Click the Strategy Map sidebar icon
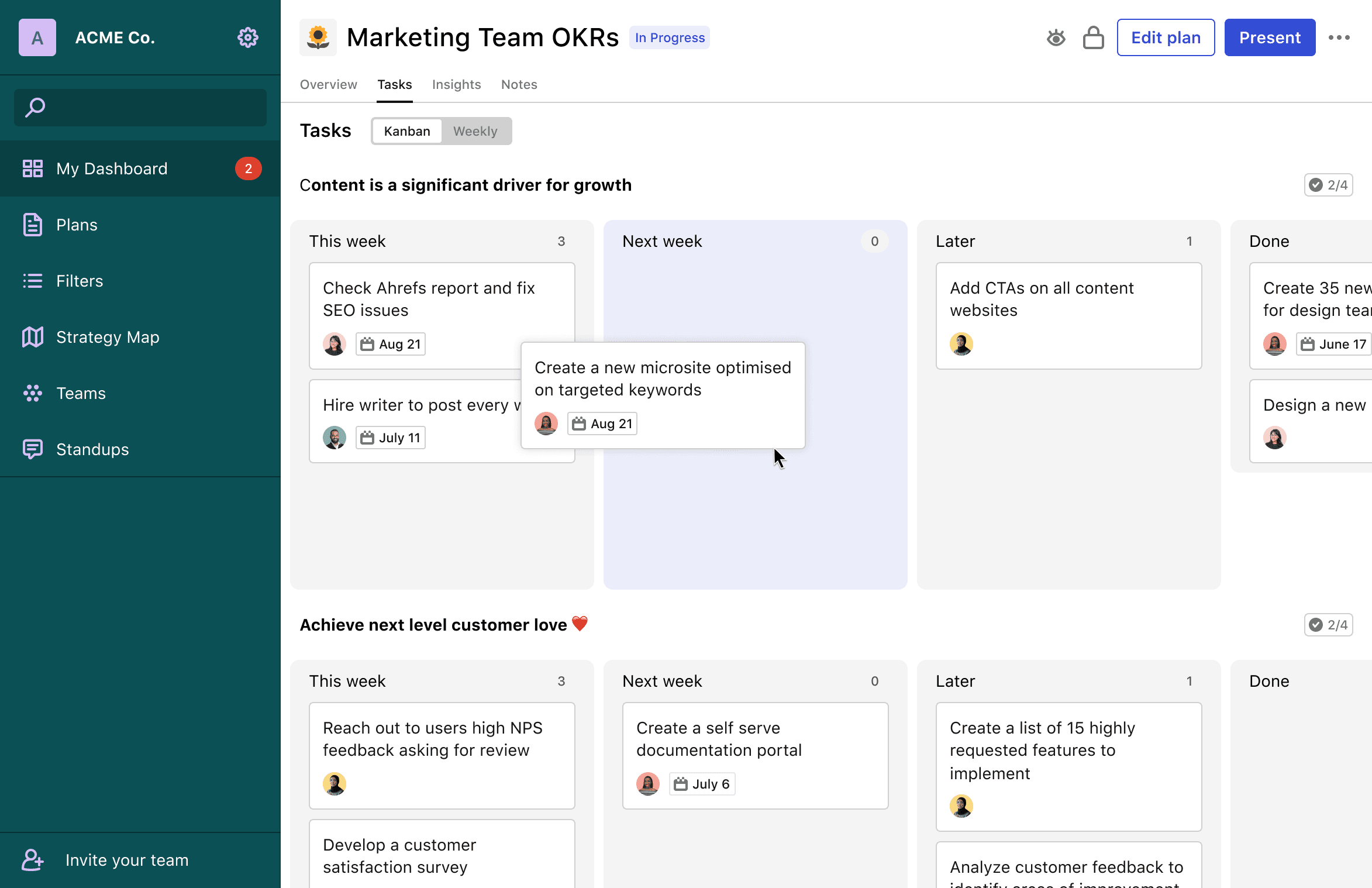This screenshot has width=1372, height=888. [x=33, y=337]
